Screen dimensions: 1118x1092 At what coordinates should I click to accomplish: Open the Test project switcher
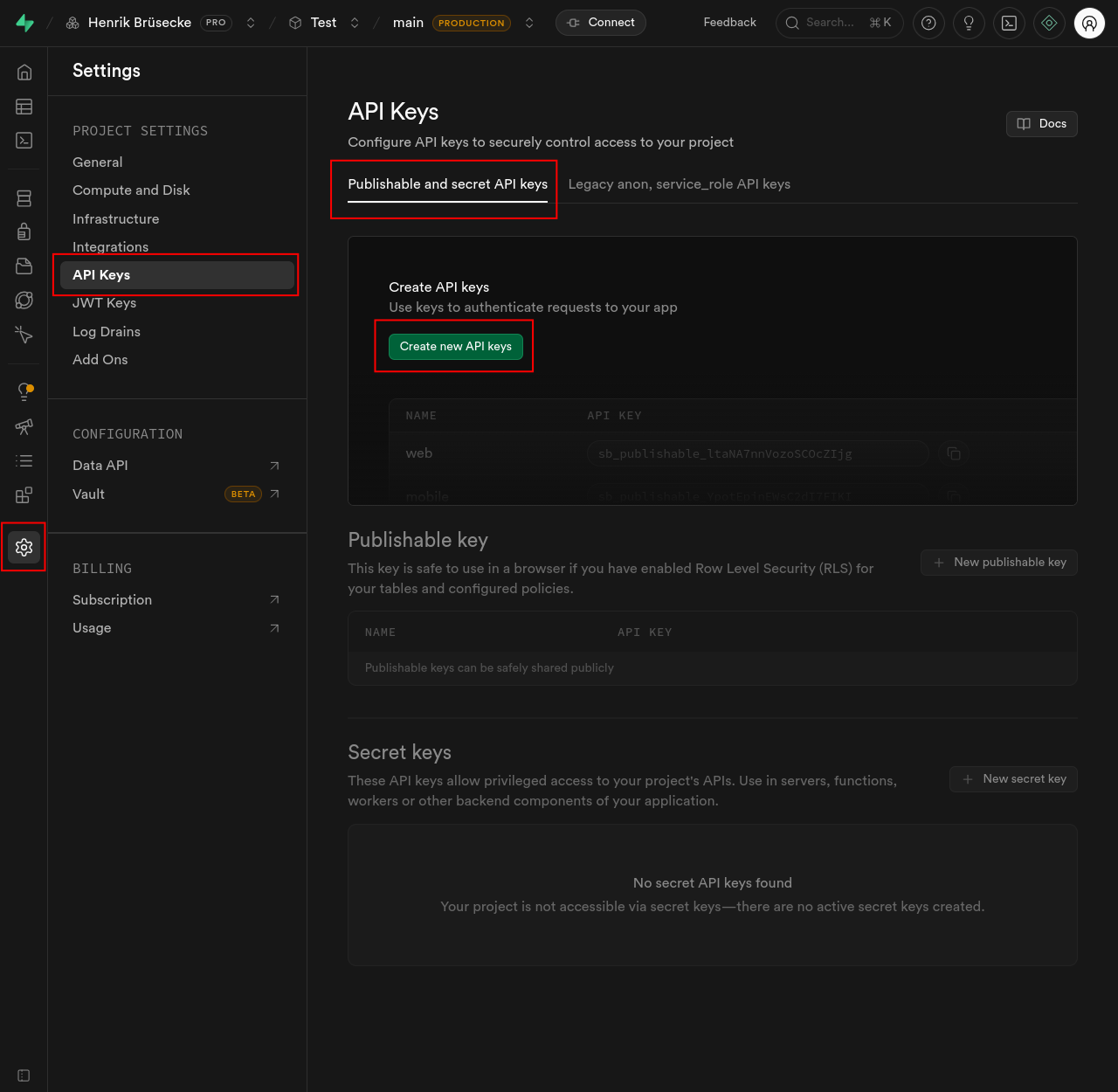[355, 23]
